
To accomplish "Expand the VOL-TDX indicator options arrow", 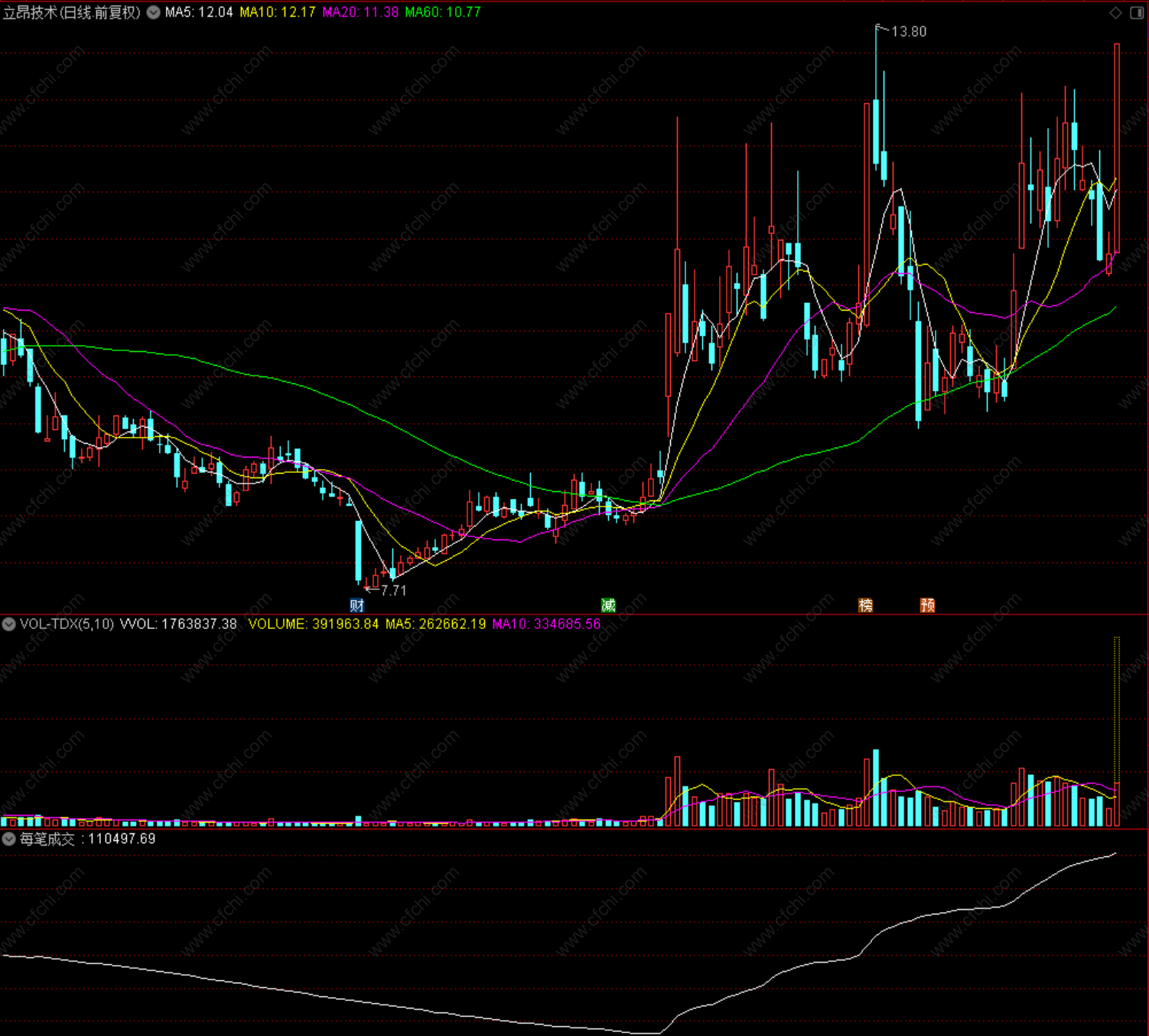I will pos(8,624).
